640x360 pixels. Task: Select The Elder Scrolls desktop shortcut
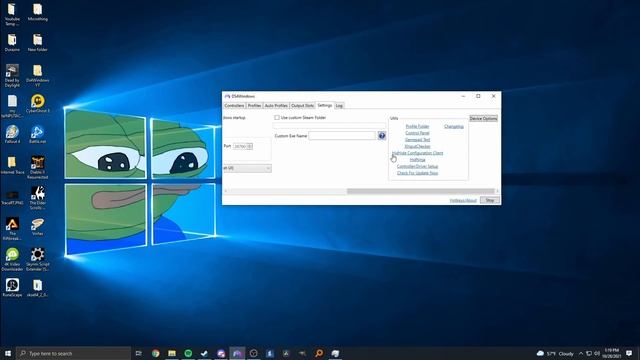[x=38, y=198]
